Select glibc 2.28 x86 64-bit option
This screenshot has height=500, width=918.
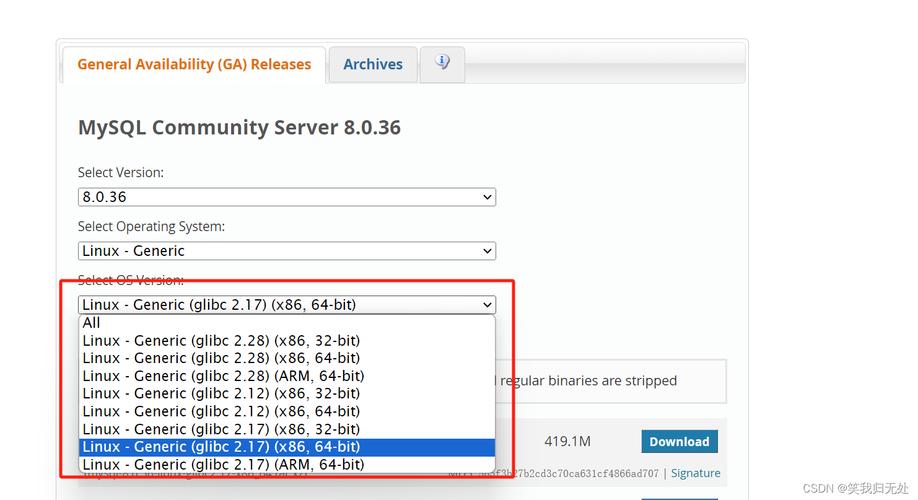(x=287, y=358)
